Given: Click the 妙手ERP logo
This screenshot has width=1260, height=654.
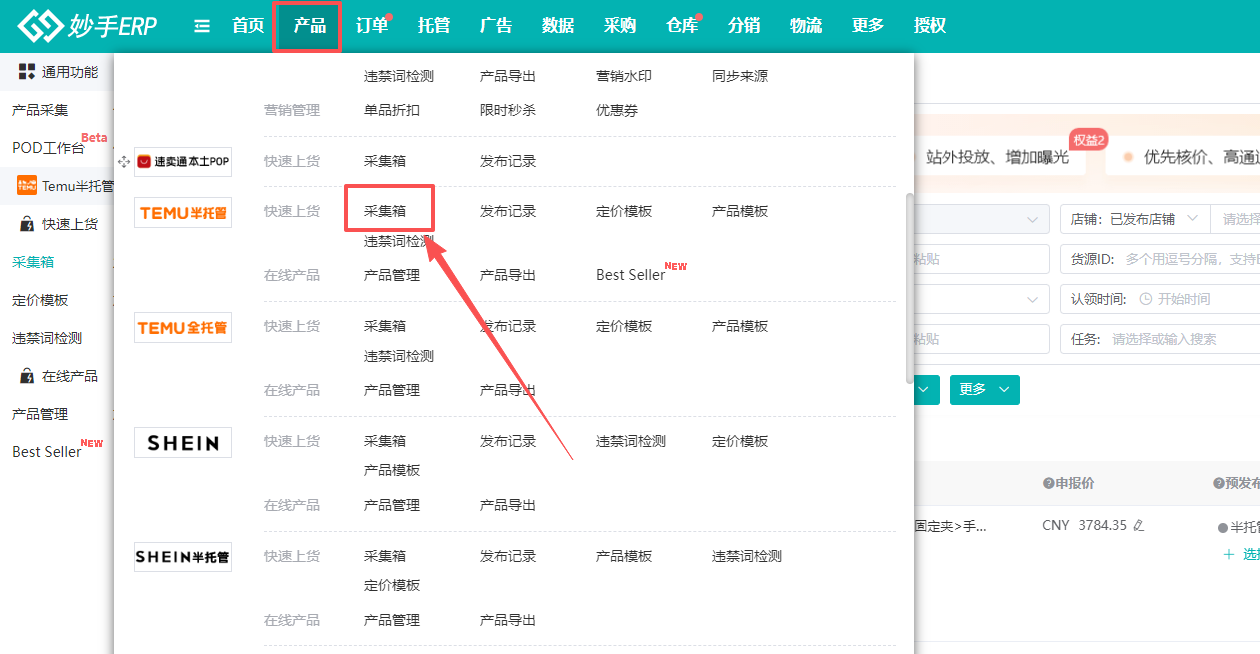Looking at the screenshot, I should pos(87,26).
